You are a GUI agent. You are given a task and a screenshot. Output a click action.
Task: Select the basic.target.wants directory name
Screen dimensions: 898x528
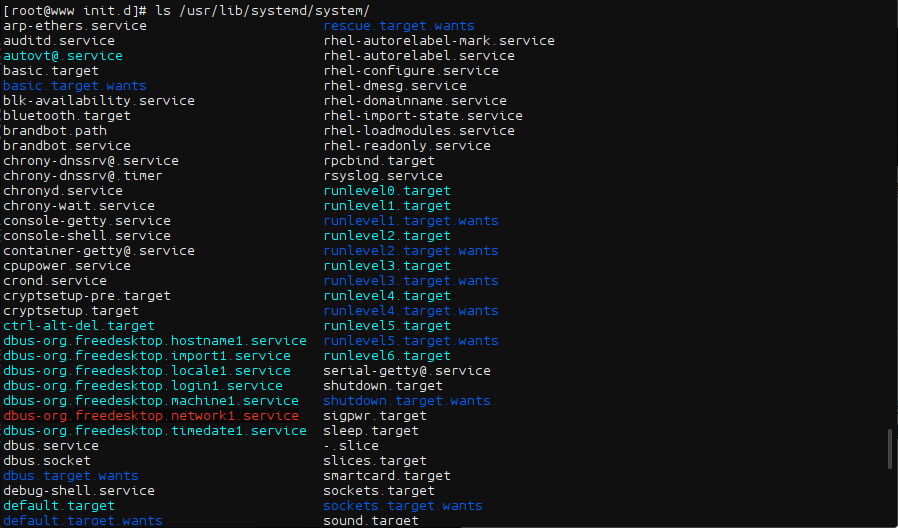[75, 85]
